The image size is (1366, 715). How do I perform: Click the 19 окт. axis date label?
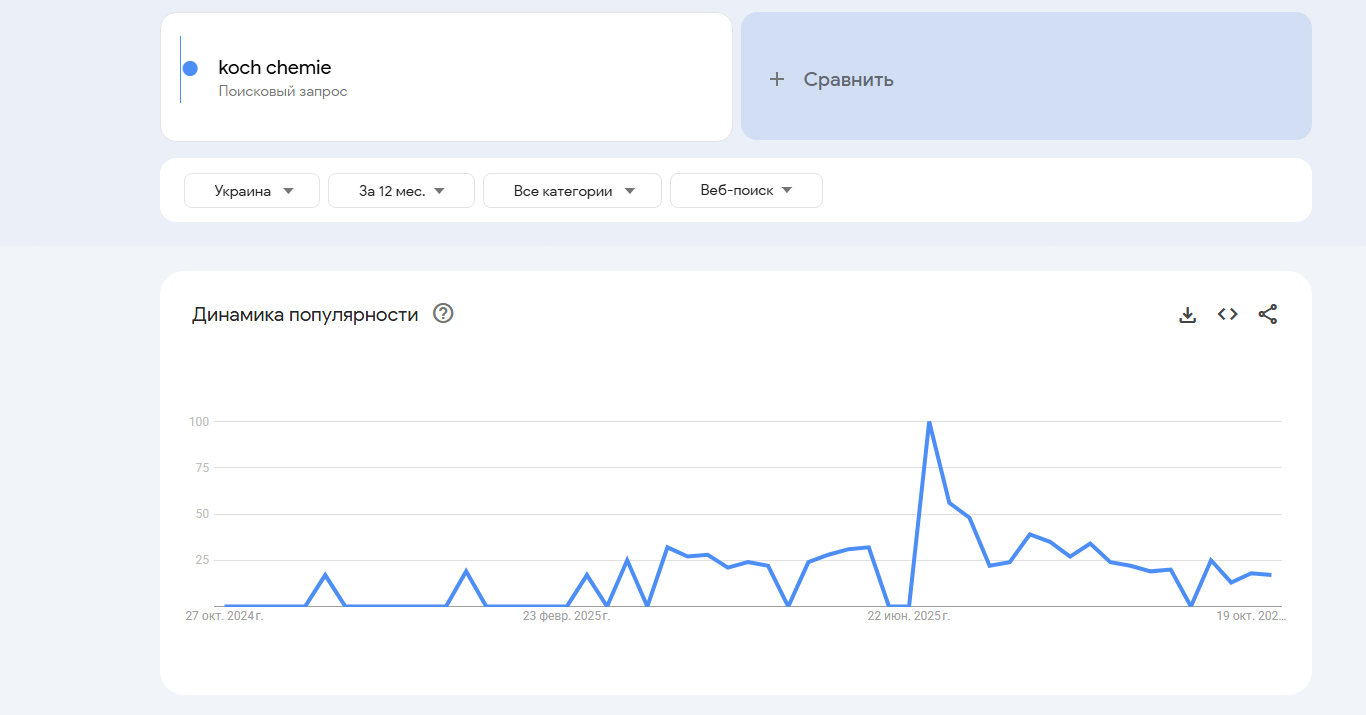(x=1250, y=616)
